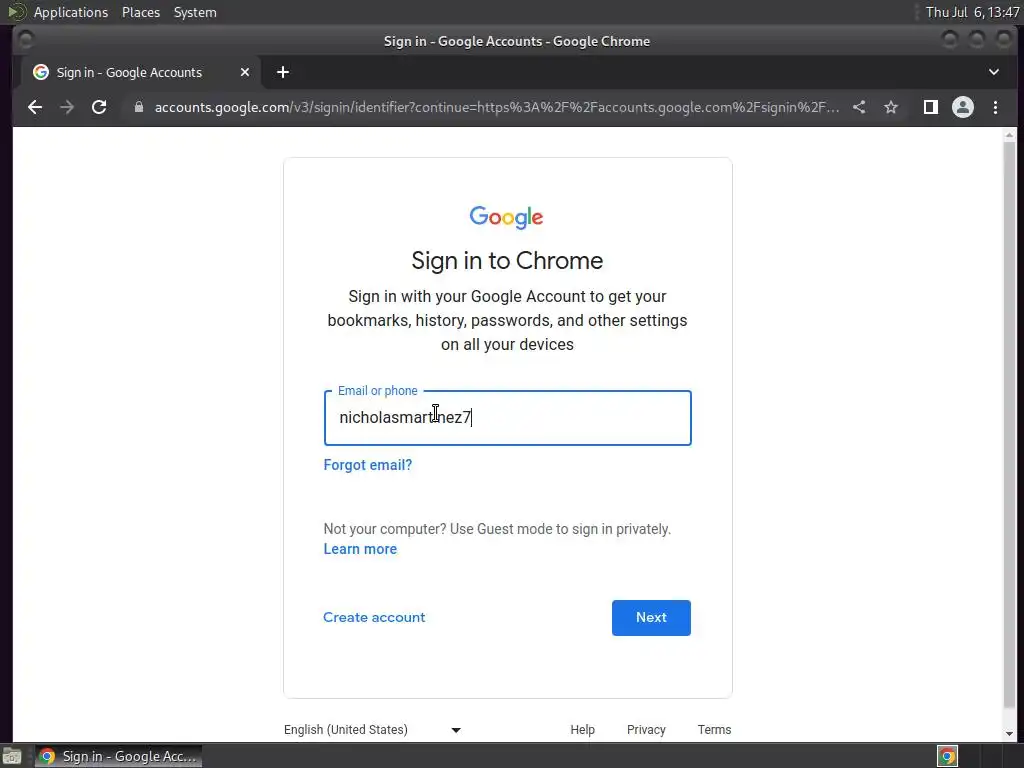Open the Terms link
This screenshot has width=1024, height=768.
(x=714, y=729)
